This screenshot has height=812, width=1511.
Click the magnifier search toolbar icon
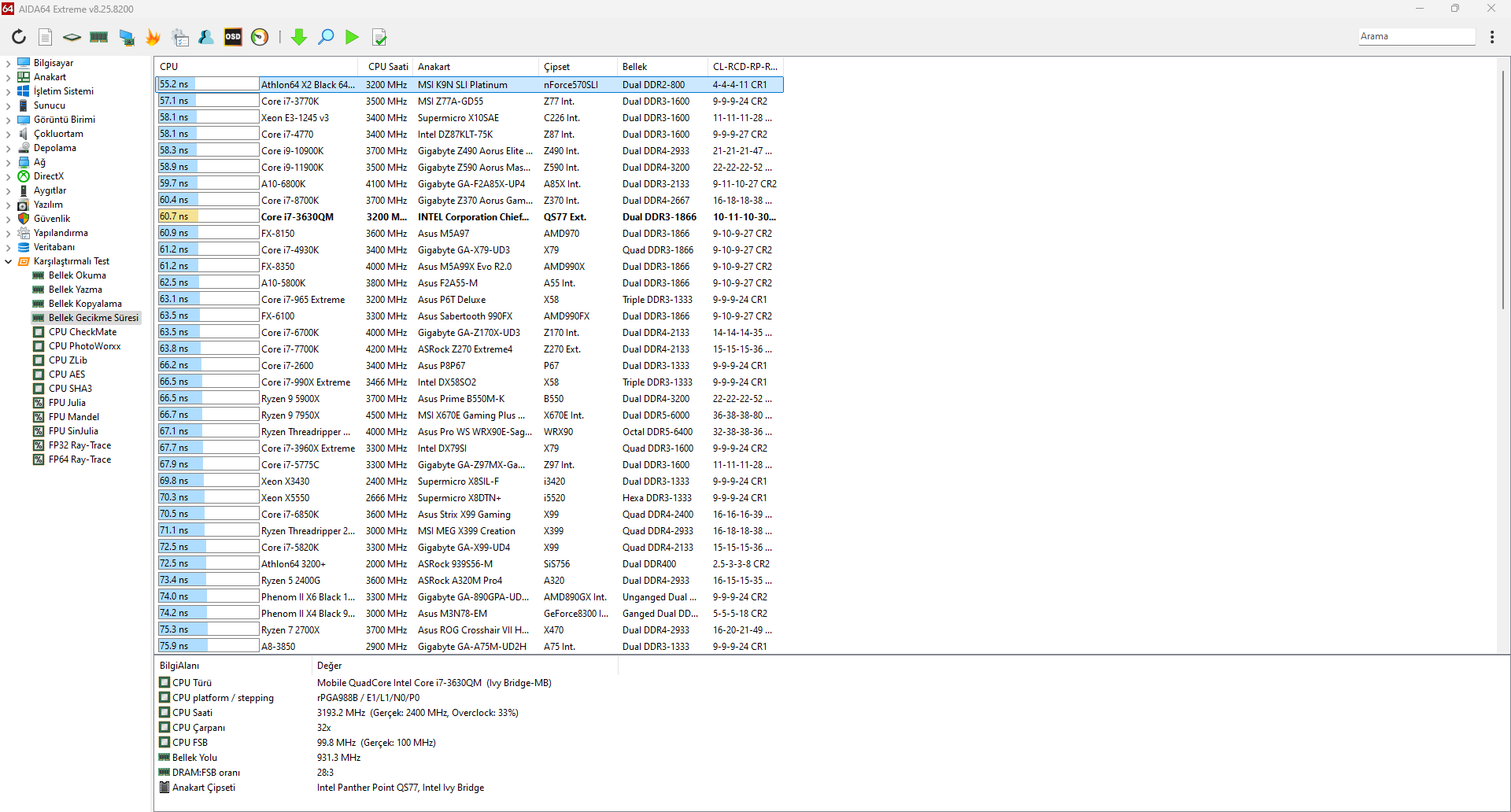click(326, 37)
